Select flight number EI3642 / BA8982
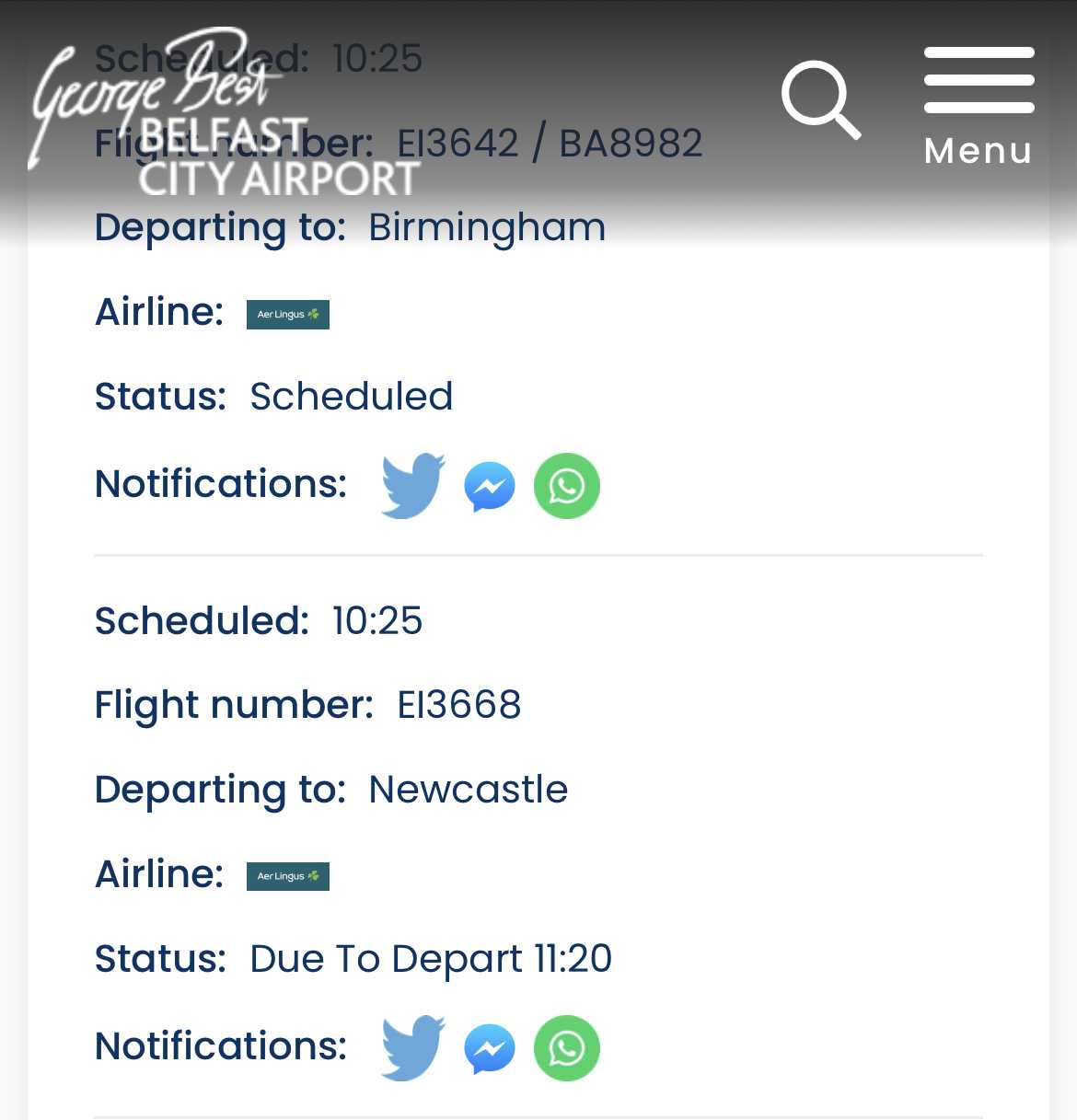 click(550, 143)
